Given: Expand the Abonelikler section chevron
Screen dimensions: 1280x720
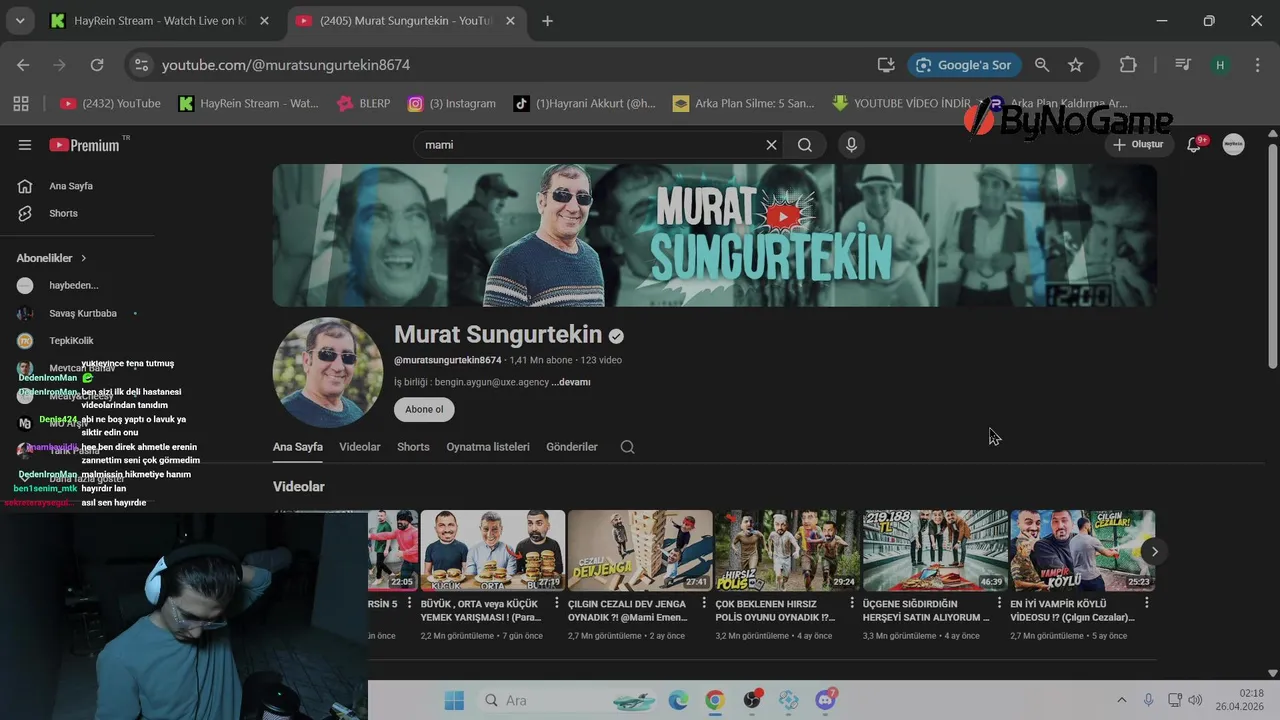Looking at the screenshot, I should 84,258.
